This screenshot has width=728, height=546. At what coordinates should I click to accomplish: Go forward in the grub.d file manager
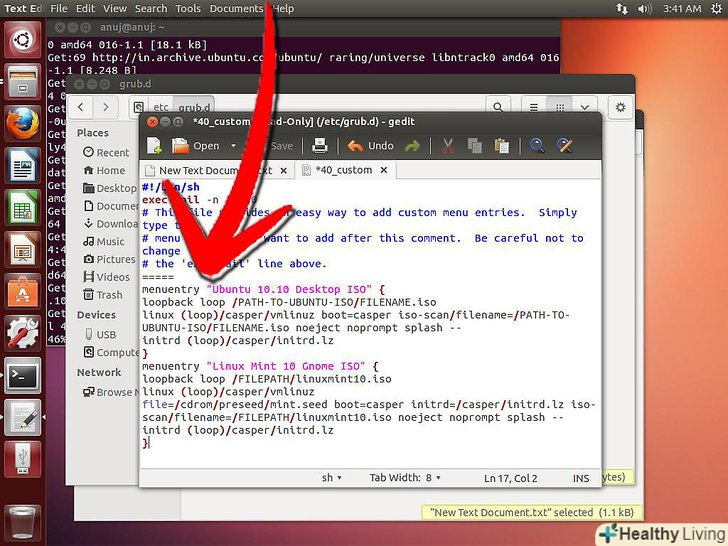click(x=106, y=107)
